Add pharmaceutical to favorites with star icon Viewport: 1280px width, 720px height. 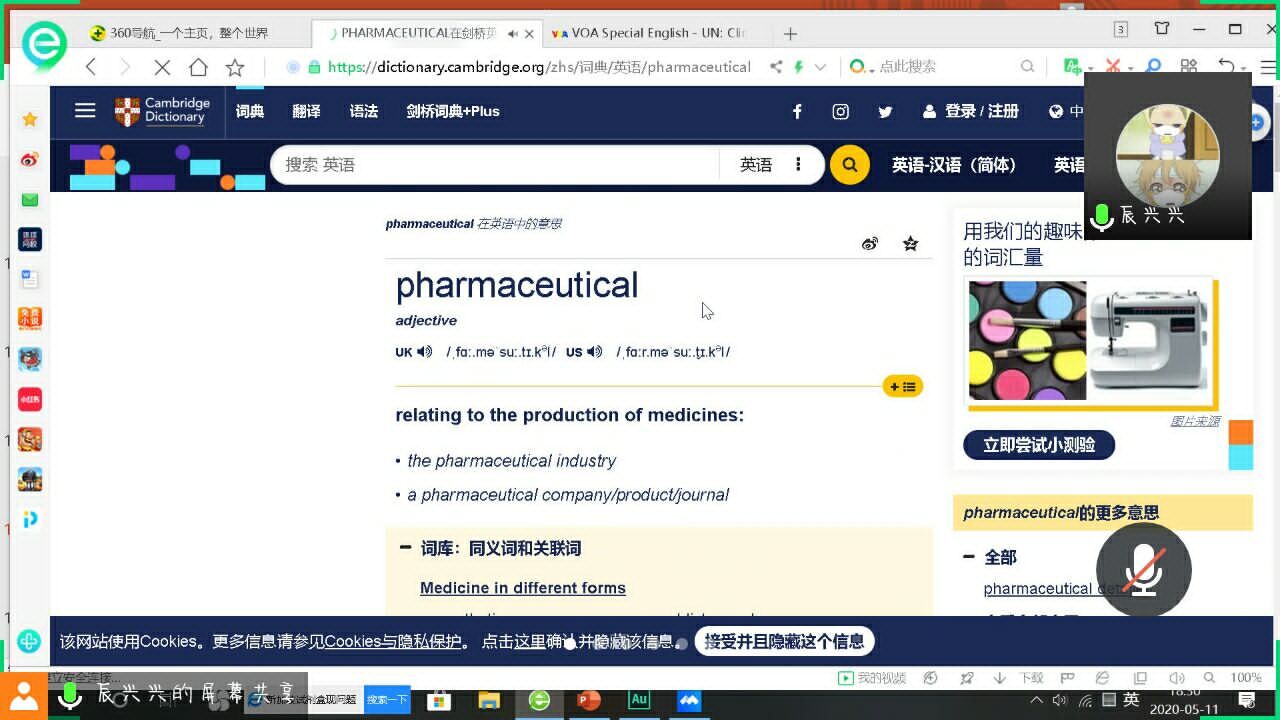tap(910, 244)
